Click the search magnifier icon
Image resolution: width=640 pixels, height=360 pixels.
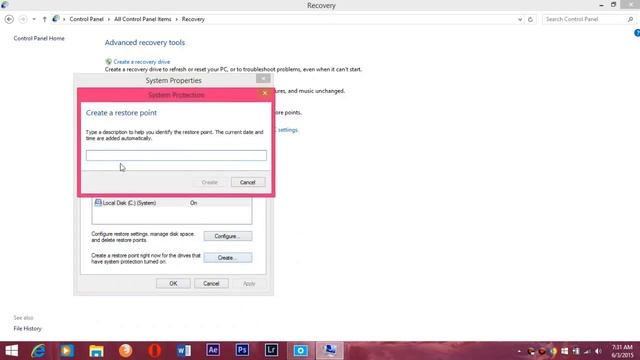point(630,19)
